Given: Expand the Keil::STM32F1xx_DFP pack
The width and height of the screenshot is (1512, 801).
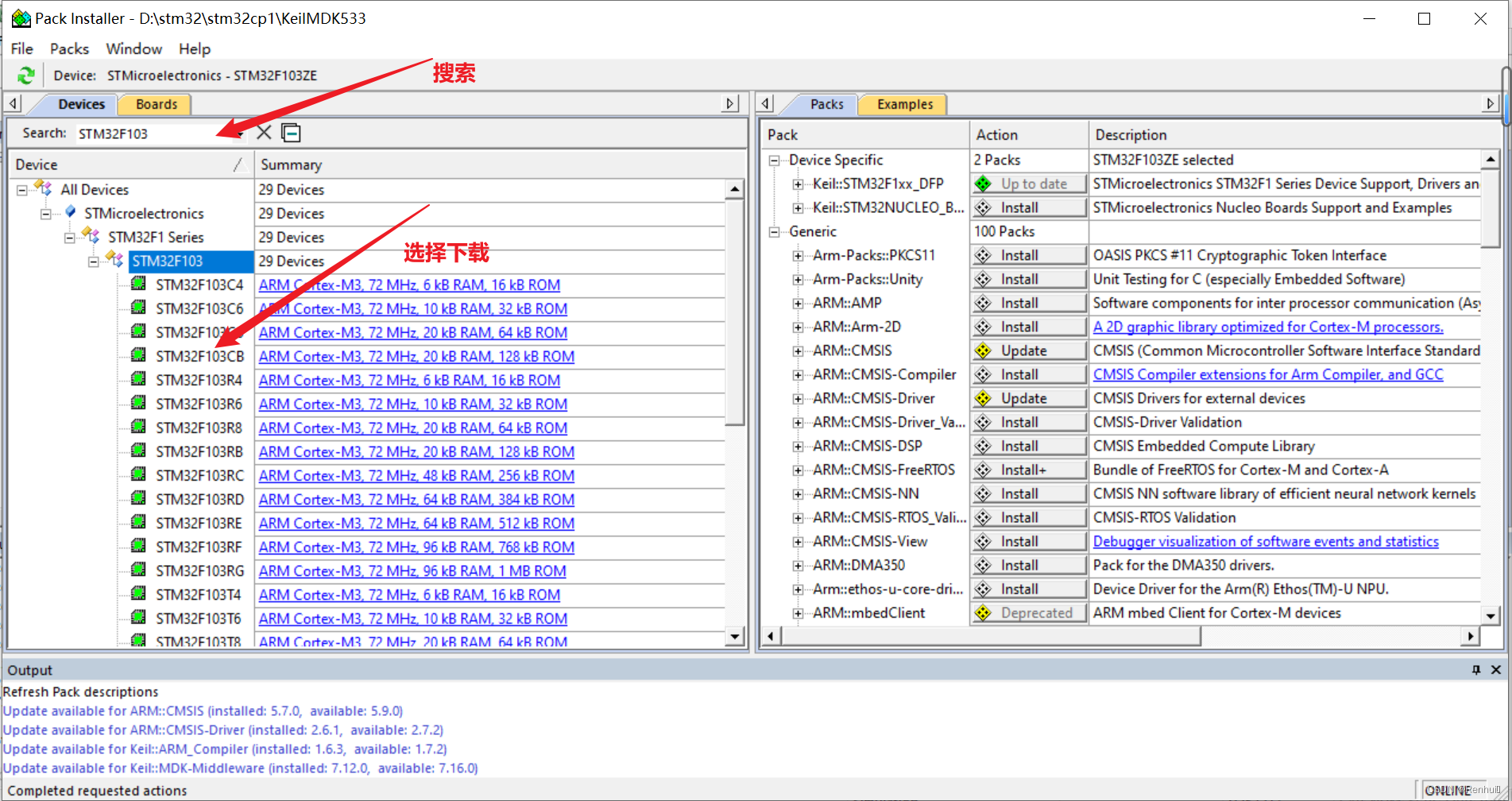Looking at the screenshot, I should [x=798, y=184].
